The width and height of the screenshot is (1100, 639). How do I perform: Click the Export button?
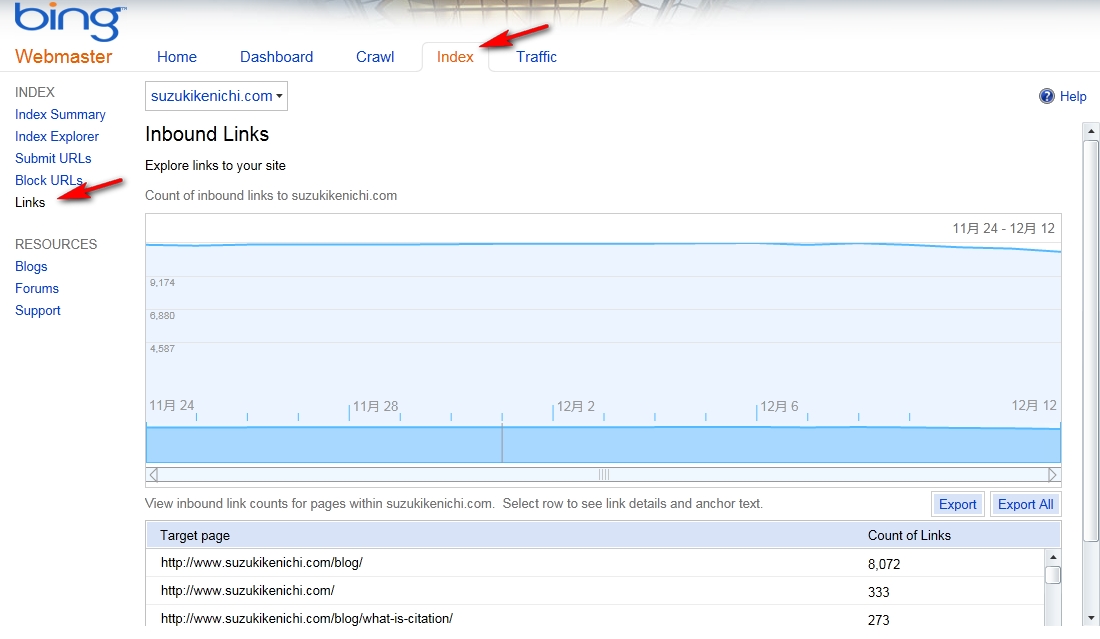pos(958,504)
